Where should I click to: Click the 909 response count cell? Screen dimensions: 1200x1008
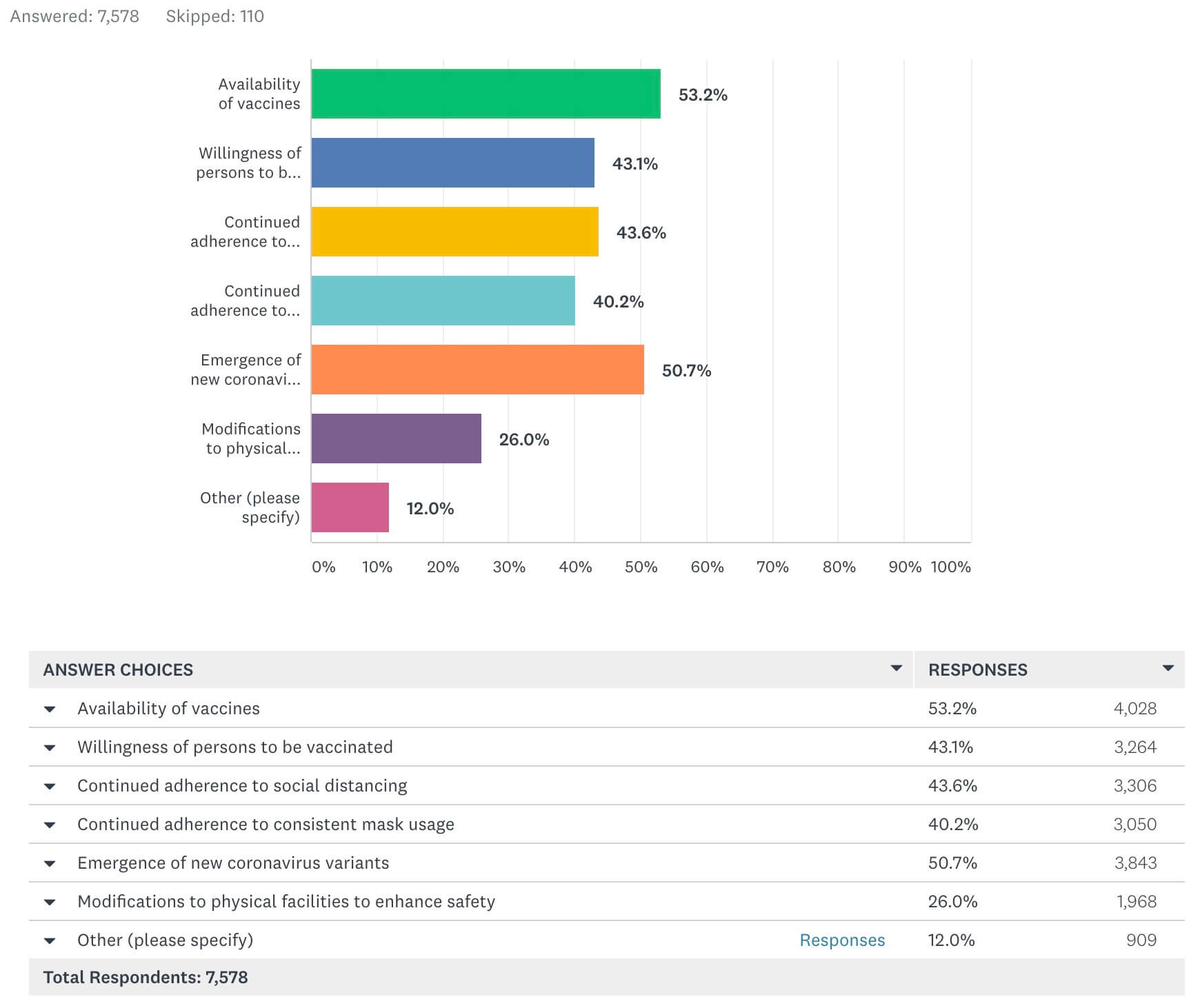click(1141, 940)
